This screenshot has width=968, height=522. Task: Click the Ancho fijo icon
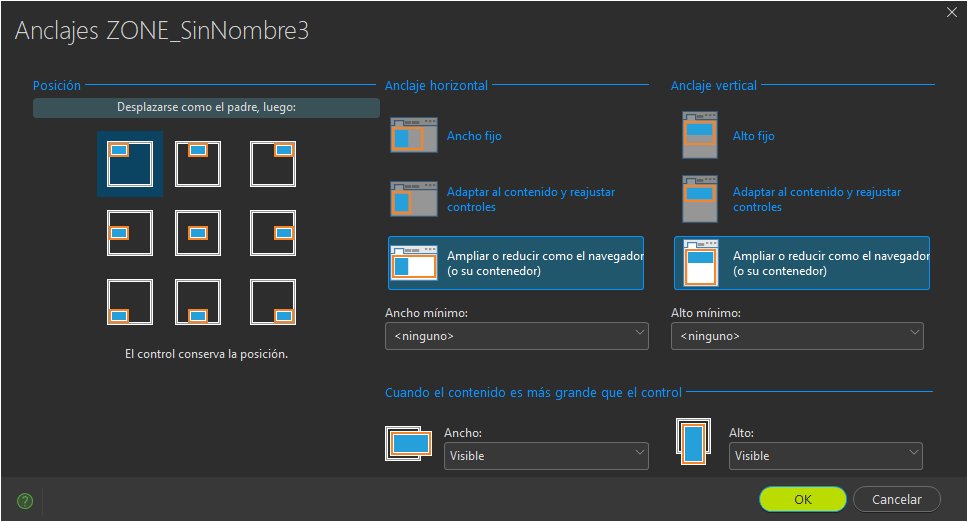point(414,135)
